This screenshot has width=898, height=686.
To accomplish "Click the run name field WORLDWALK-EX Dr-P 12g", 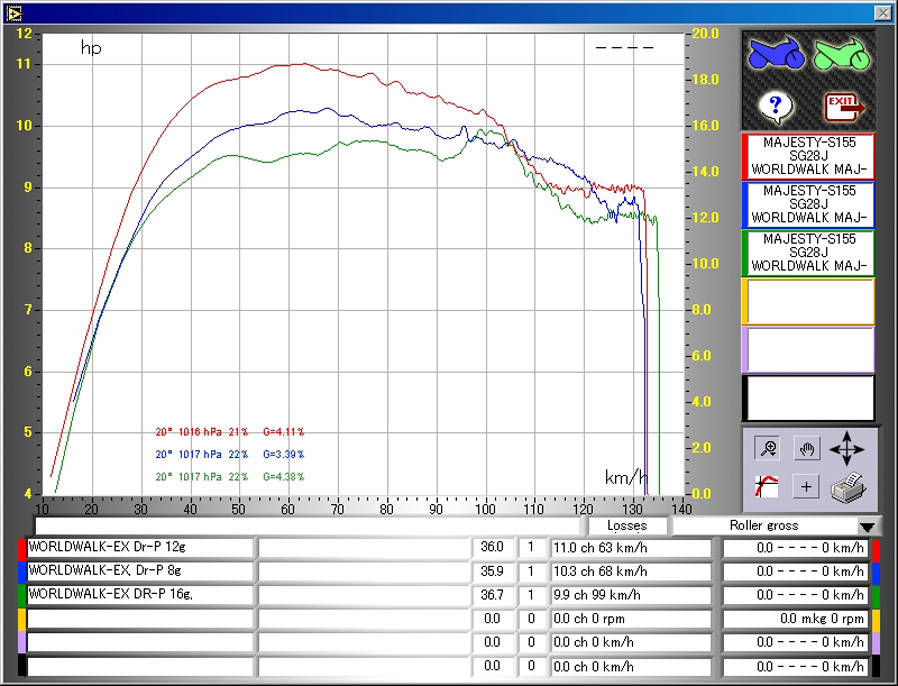I will pyautogui.click(x=140, y=548).
